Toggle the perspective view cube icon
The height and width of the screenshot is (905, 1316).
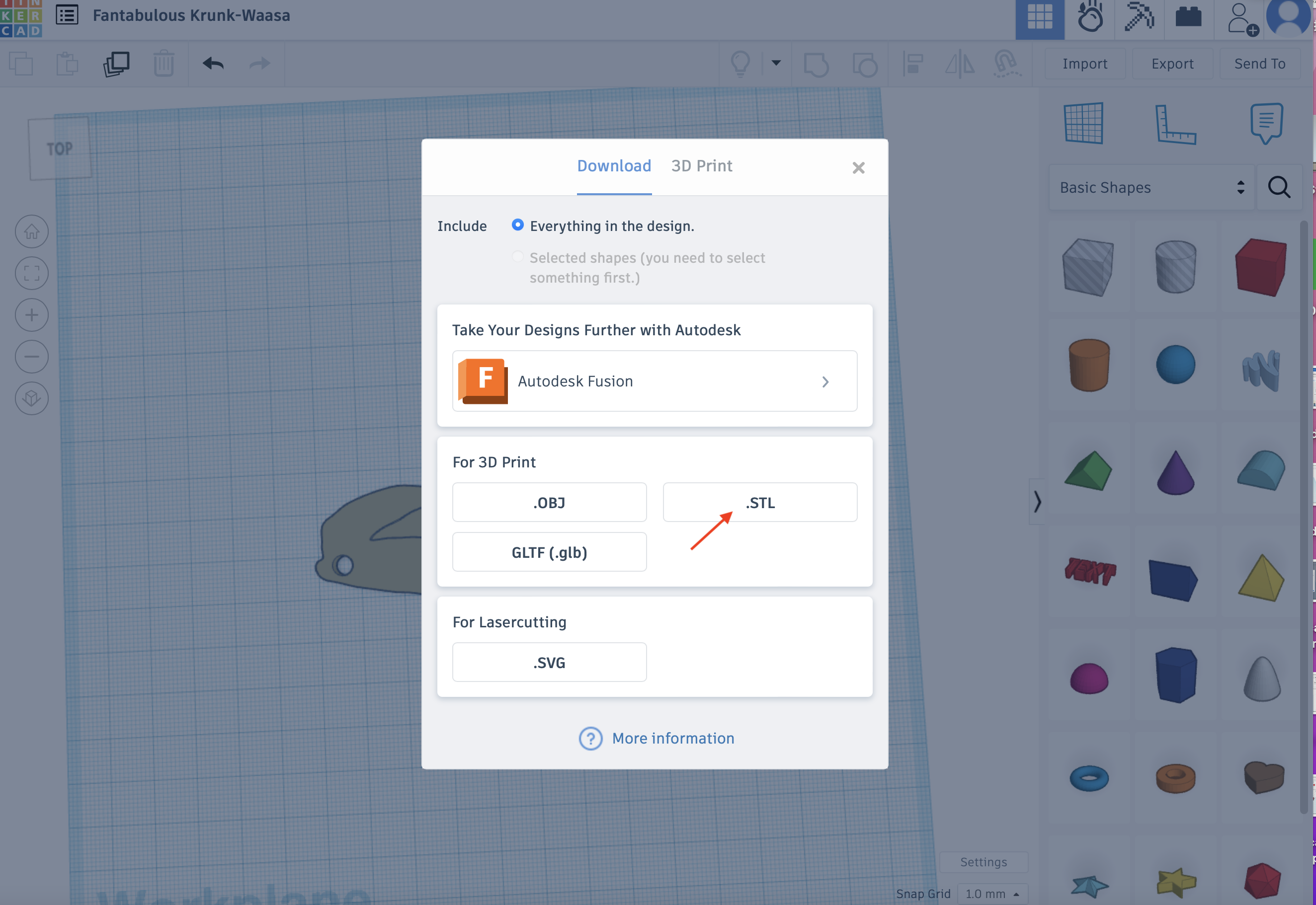point(32,399)
